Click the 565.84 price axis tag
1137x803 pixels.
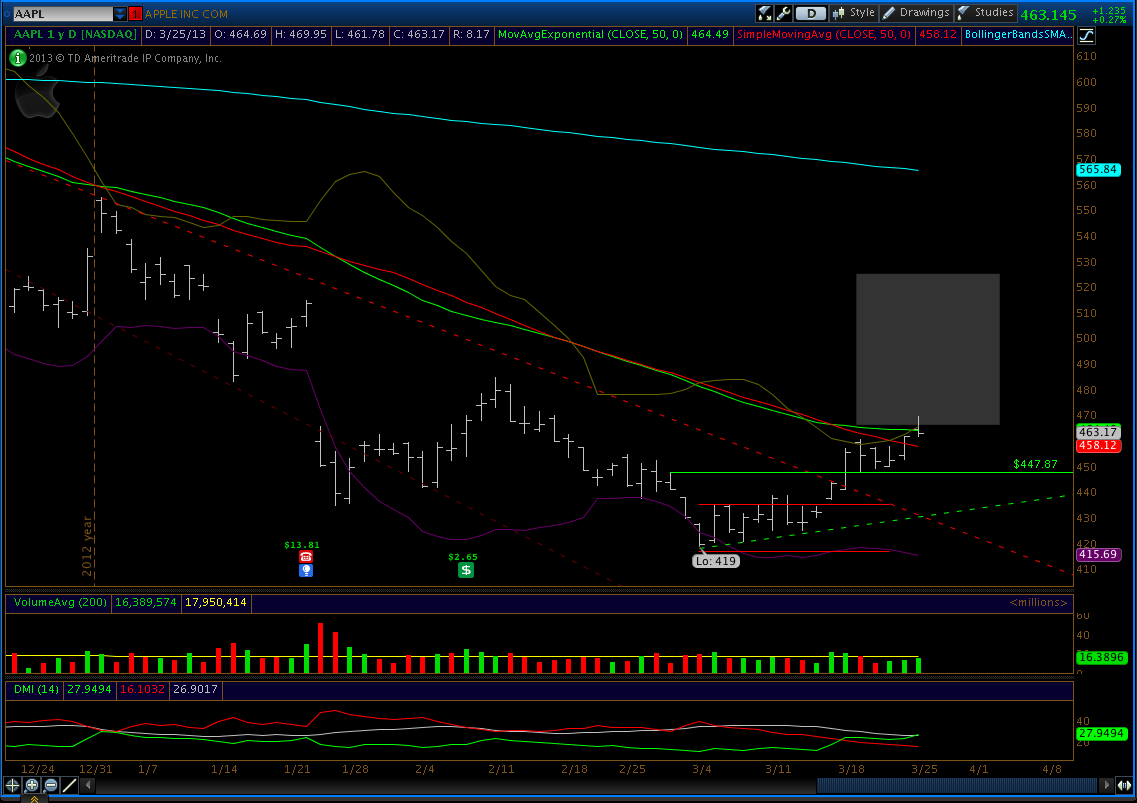tap(1099, 169)
